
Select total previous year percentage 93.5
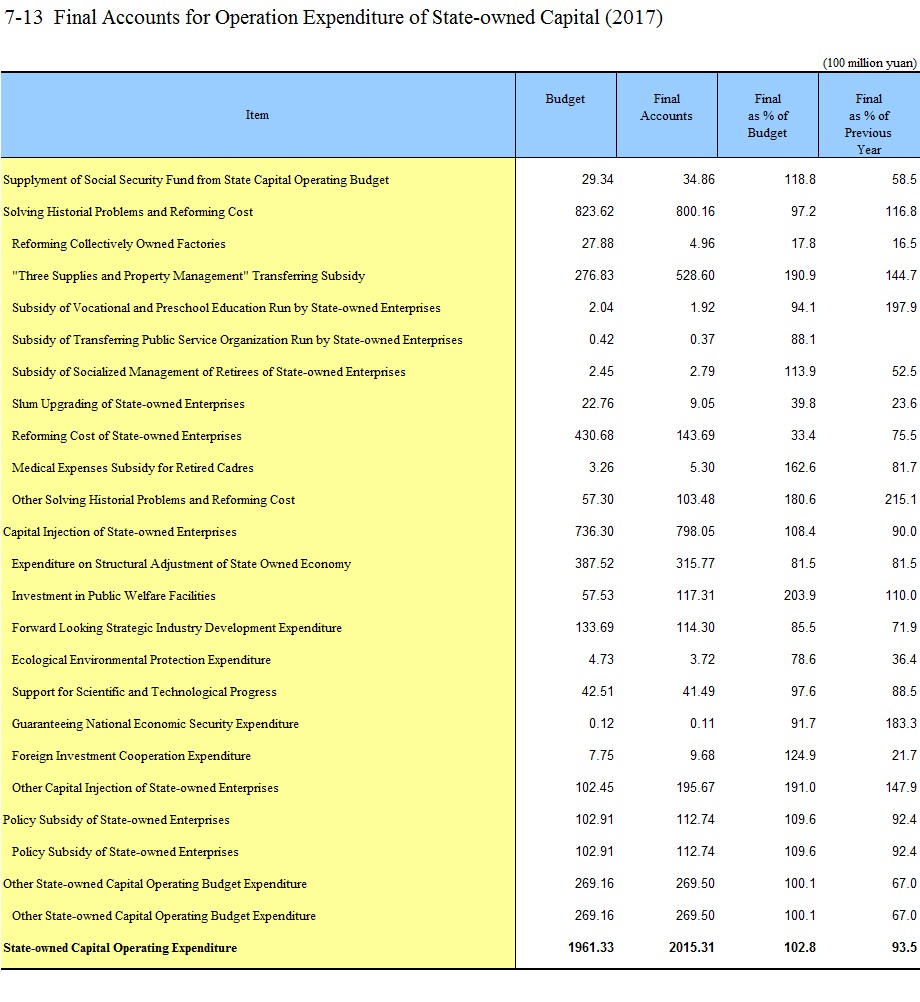coord(904,947)
